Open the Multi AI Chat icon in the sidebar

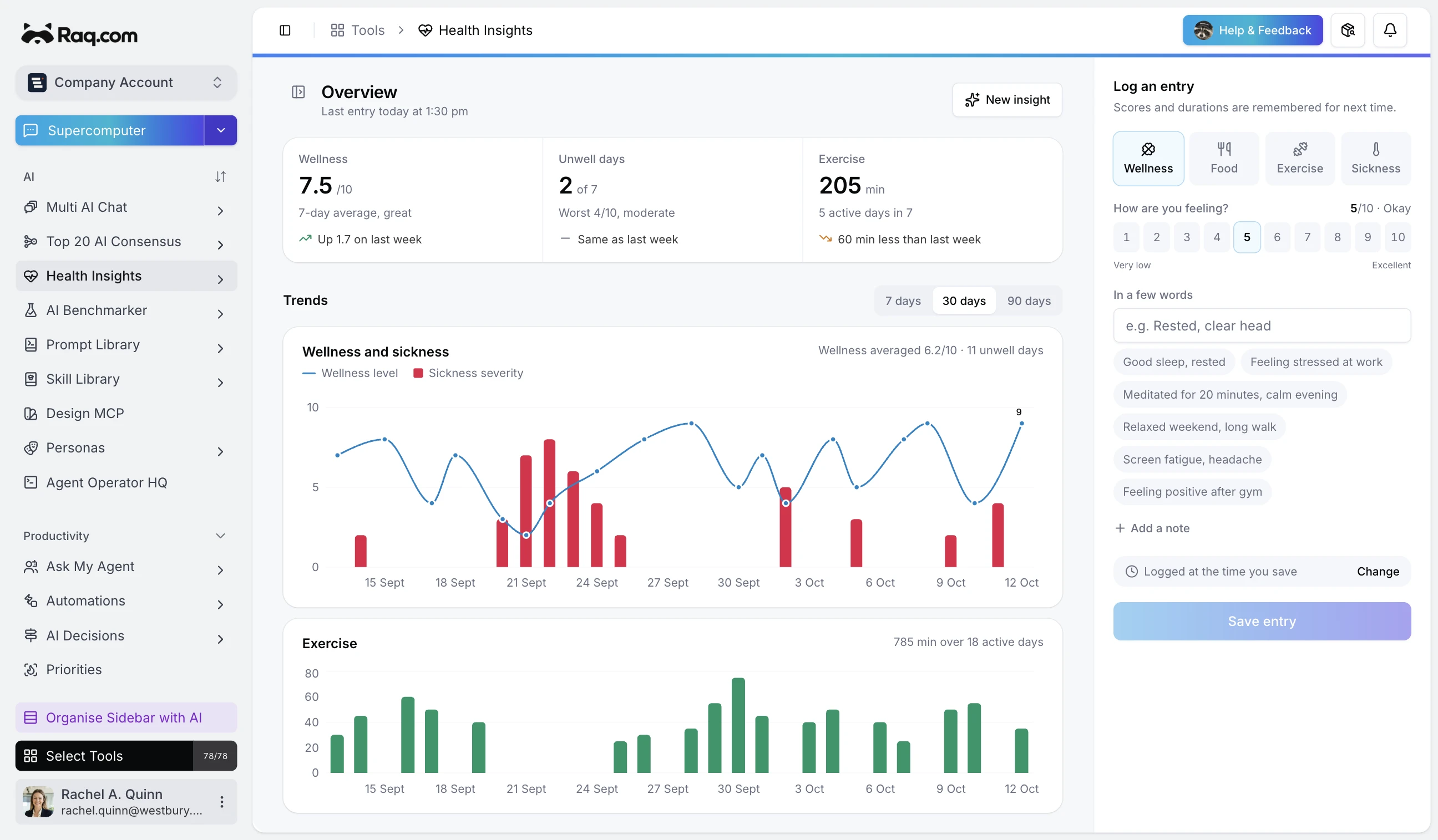[31, 207]
